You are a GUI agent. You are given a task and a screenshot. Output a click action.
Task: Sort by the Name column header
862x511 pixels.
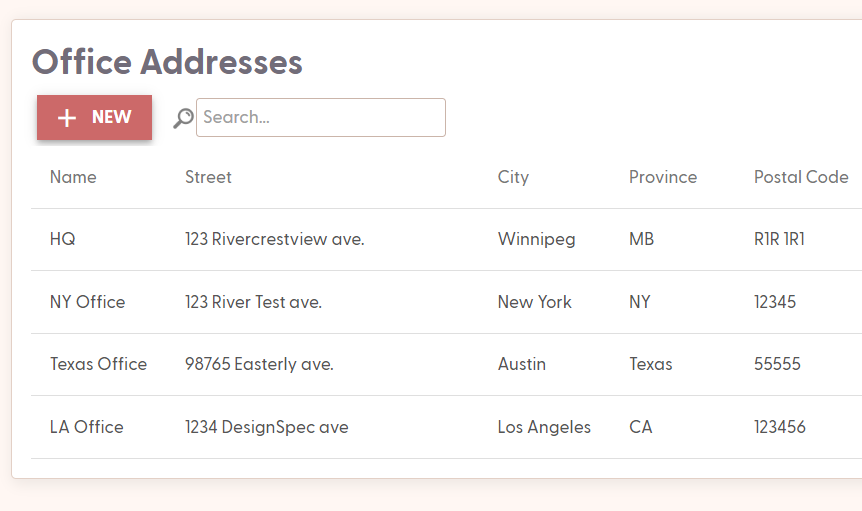click(73, 177)
